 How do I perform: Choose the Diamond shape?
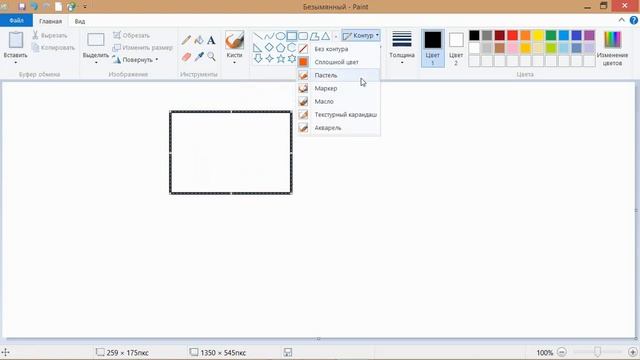269,48
